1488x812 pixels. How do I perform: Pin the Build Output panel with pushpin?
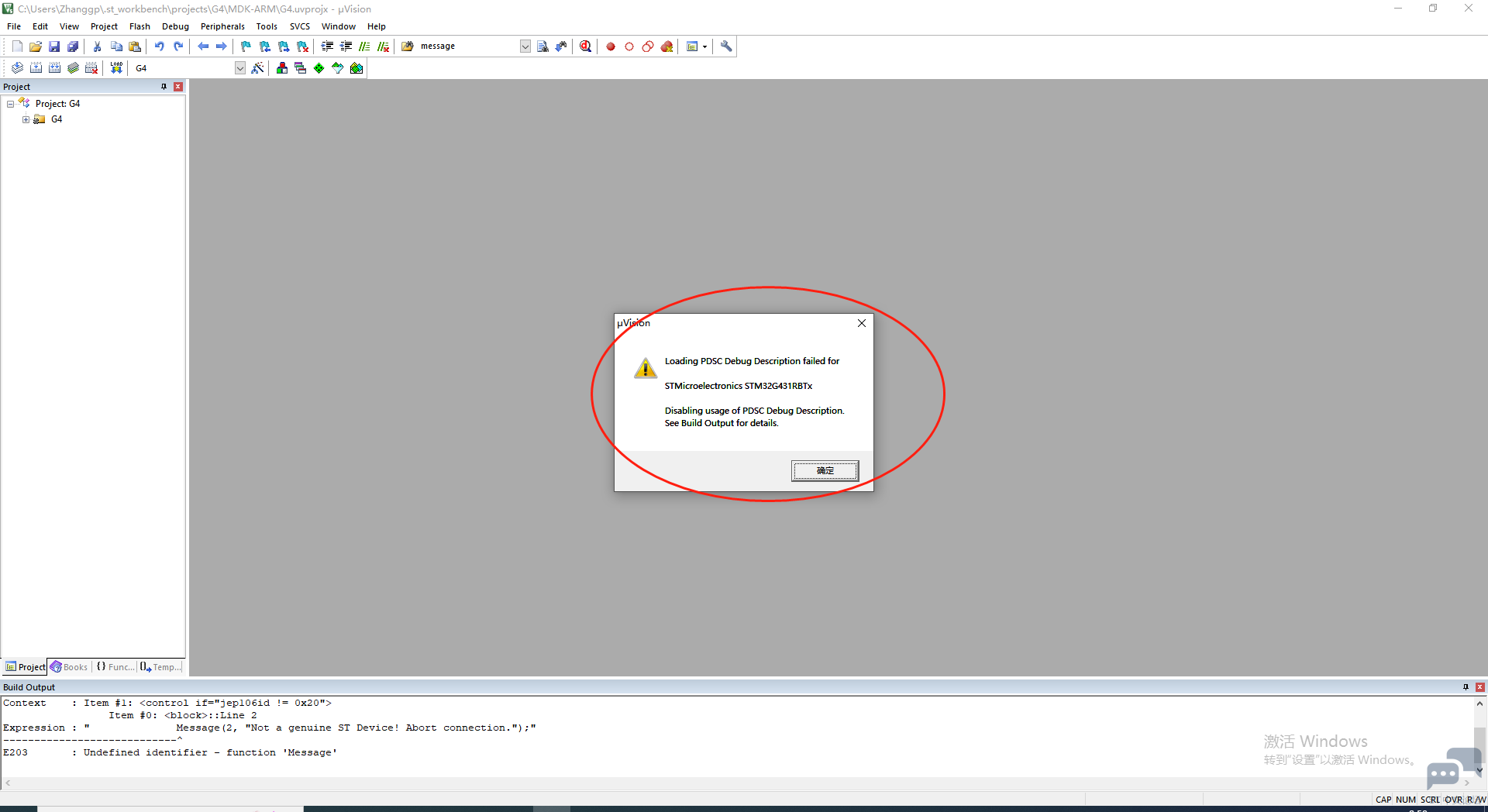tap(1466, 687)
